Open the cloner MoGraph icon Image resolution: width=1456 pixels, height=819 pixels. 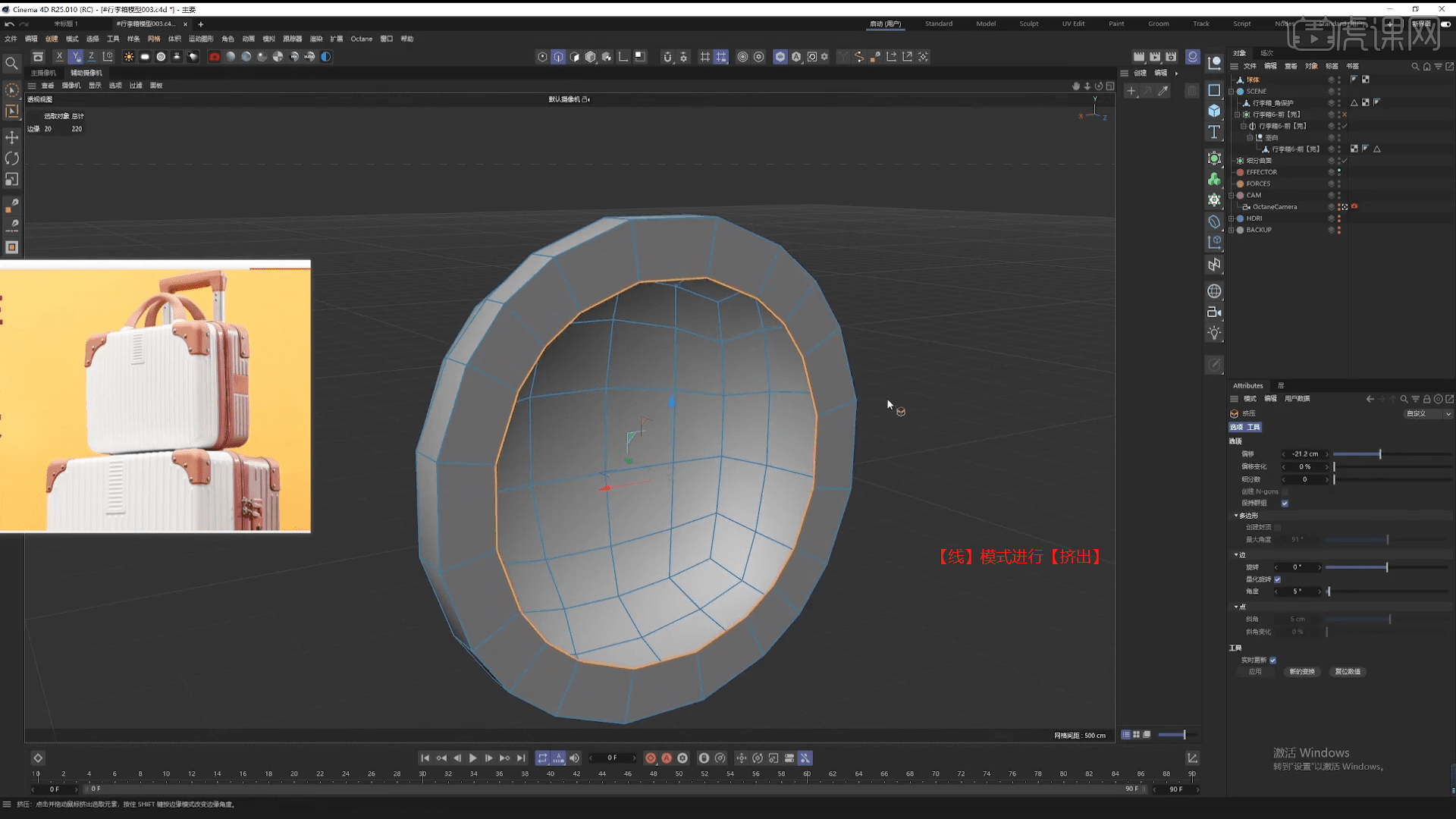[1214, 179]
